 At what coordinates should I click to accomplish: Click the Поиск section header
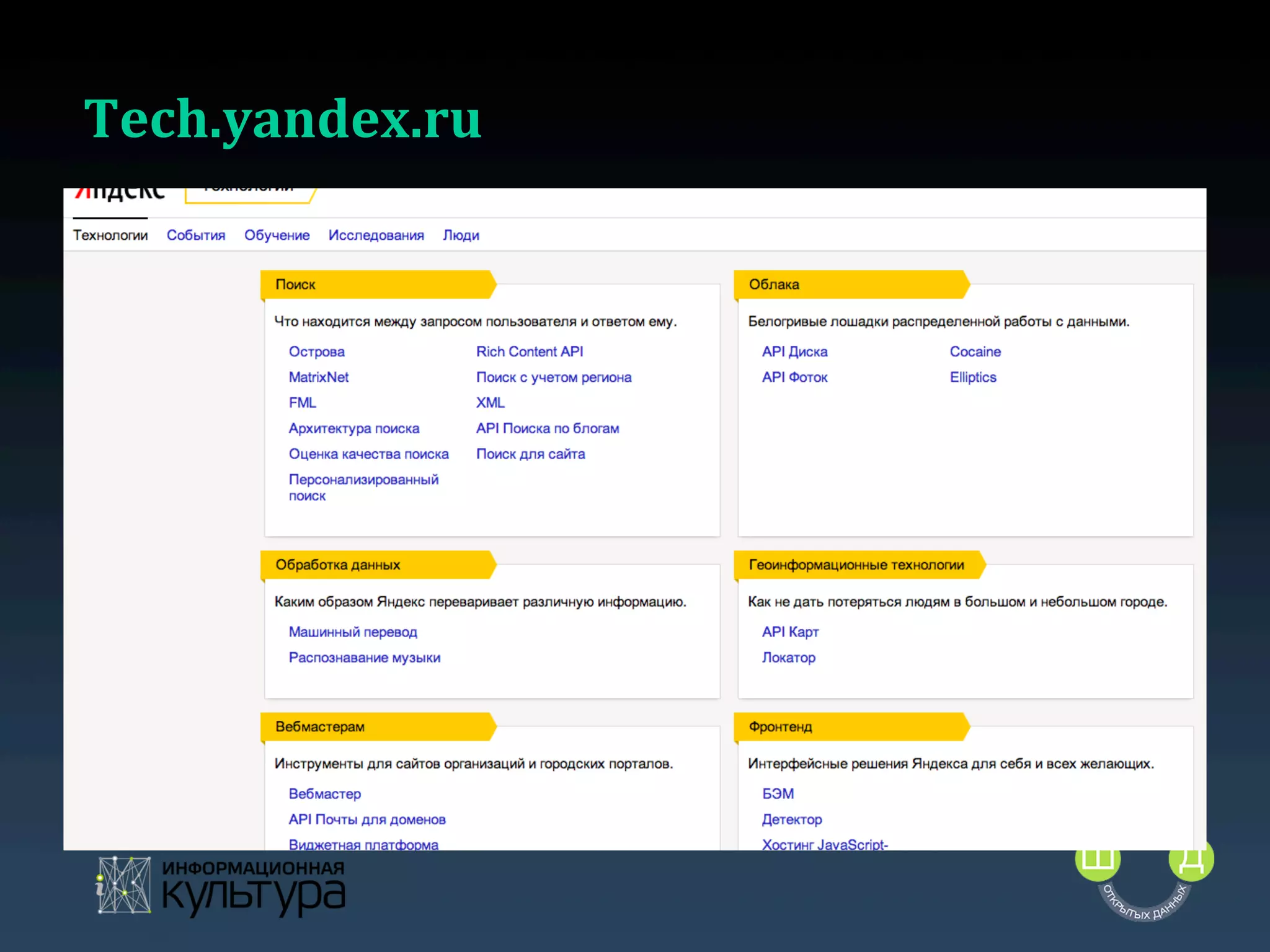[378, 284]
